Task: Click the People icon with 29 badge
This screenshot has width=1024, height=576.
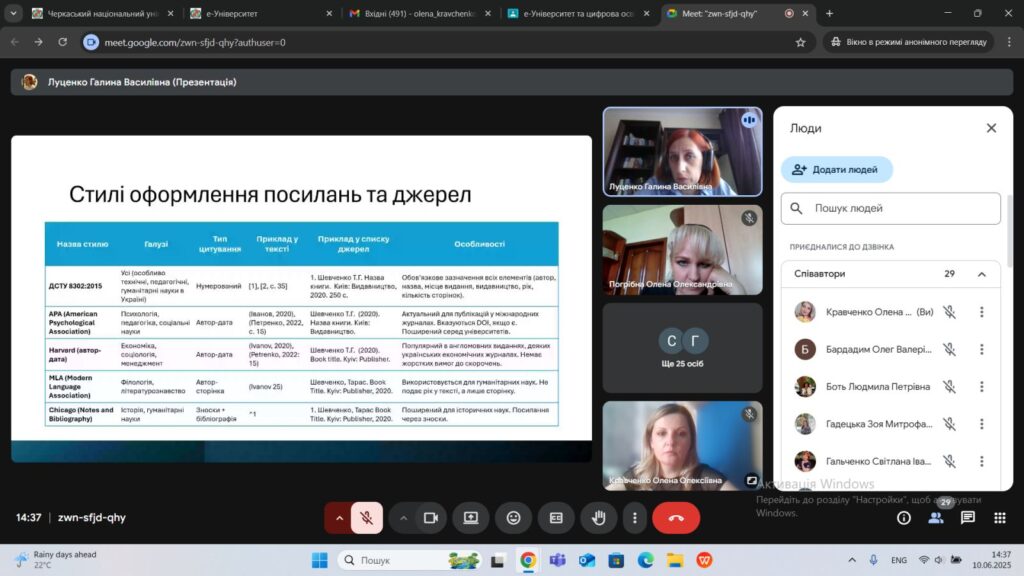Action: pyautogui.click(x=936, y=517)
